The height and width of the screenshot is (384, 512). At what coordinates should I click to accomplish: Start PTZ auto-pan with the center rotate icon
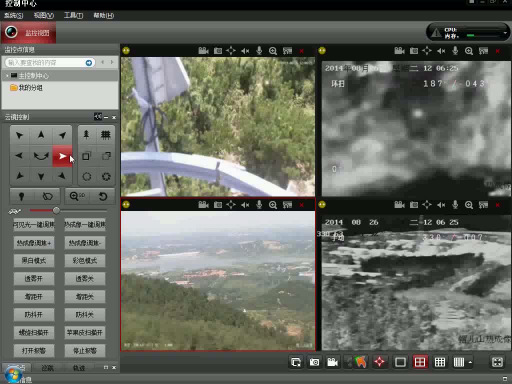click(41, 156)
